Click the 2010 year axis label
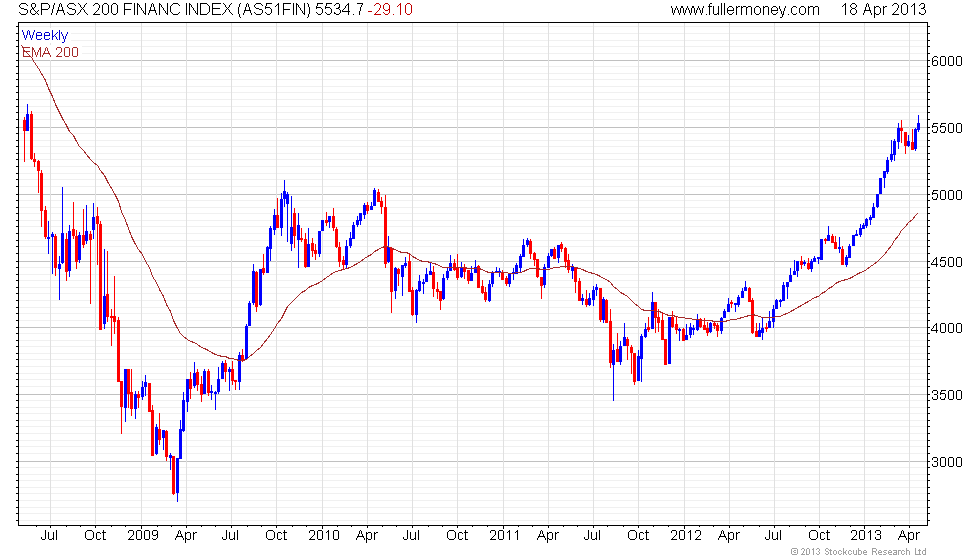 324,536
